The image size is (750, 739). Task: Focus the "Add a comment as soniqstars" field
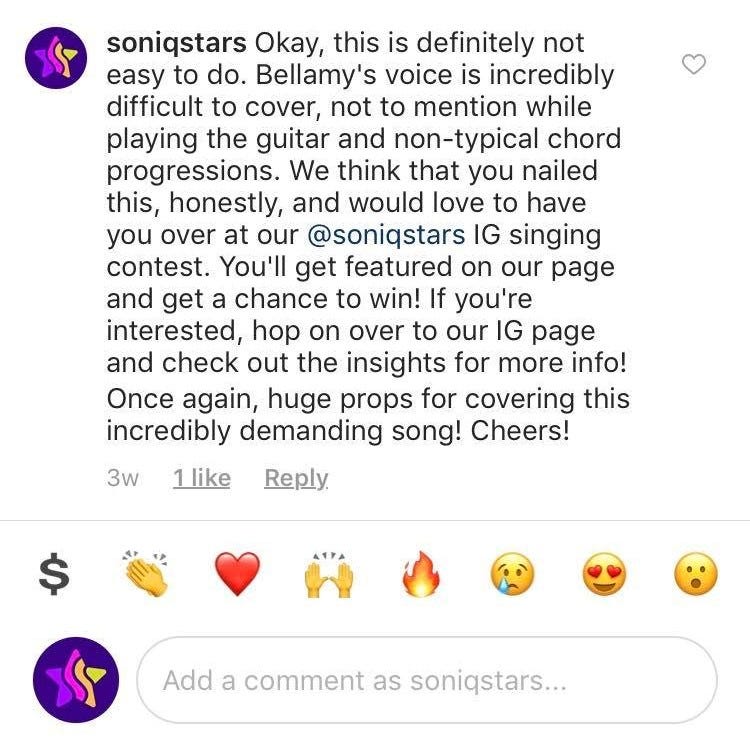click(x=427, y=681)
